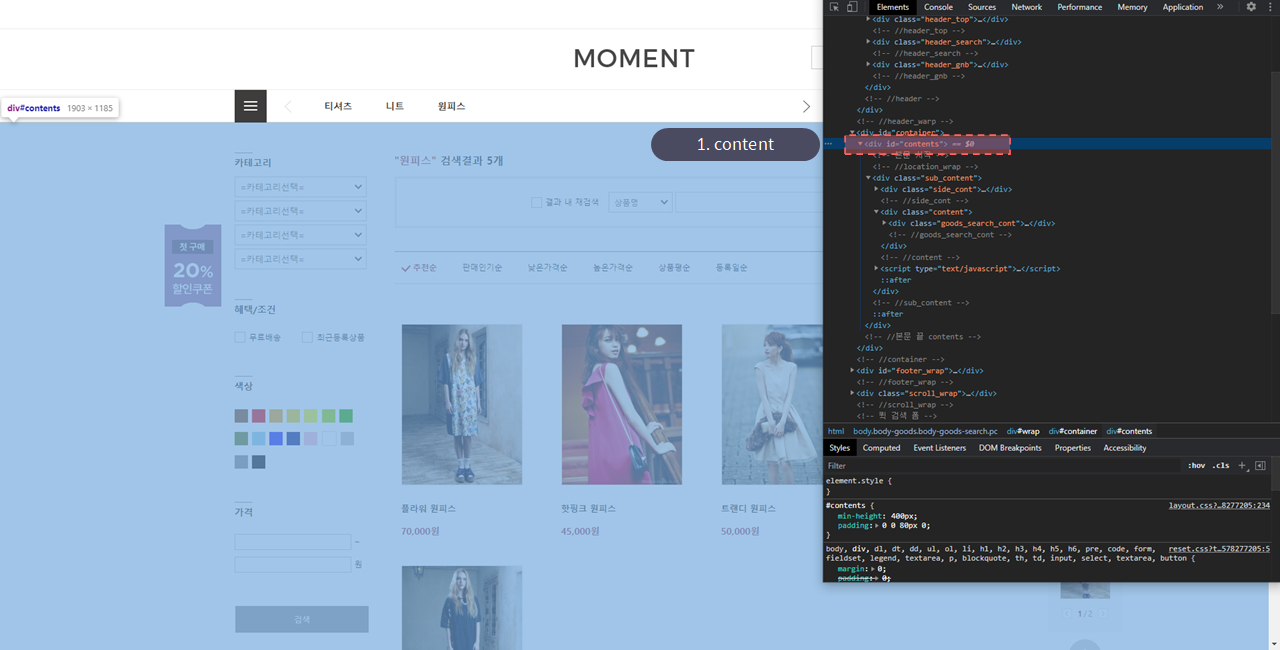This screenshot has height=650, width=1280.
Task: Open DevTools settings gear
Action: click(x=1251, y=7)
